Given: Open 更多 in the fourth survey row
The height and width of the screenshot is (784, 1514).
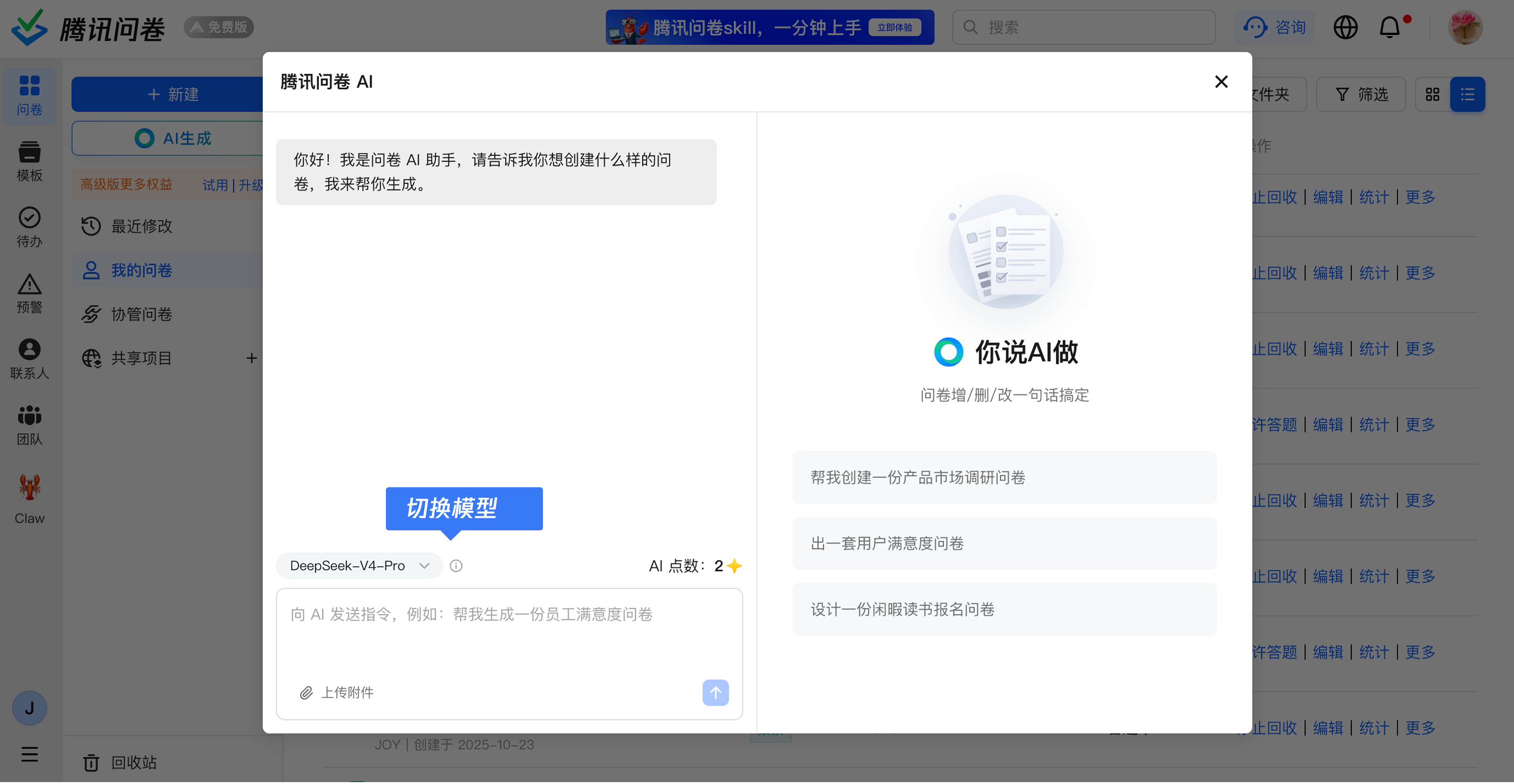Looking at the screenshot, I should coord(1420,425).
